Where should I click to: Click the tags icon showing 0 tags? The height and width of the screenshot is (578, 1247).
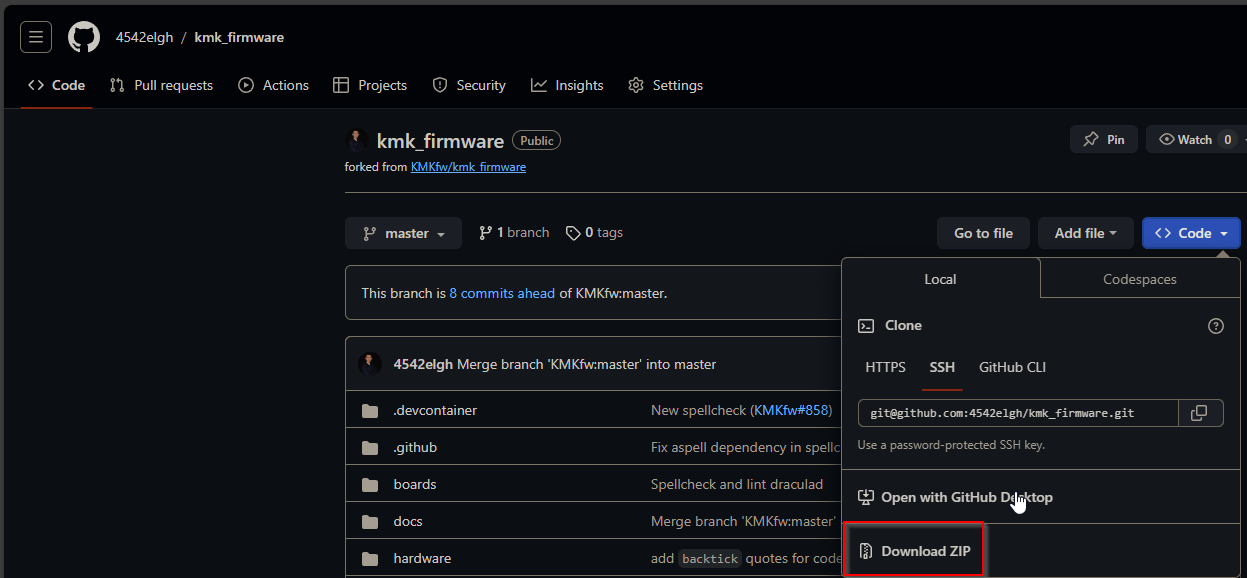(573, 233)
